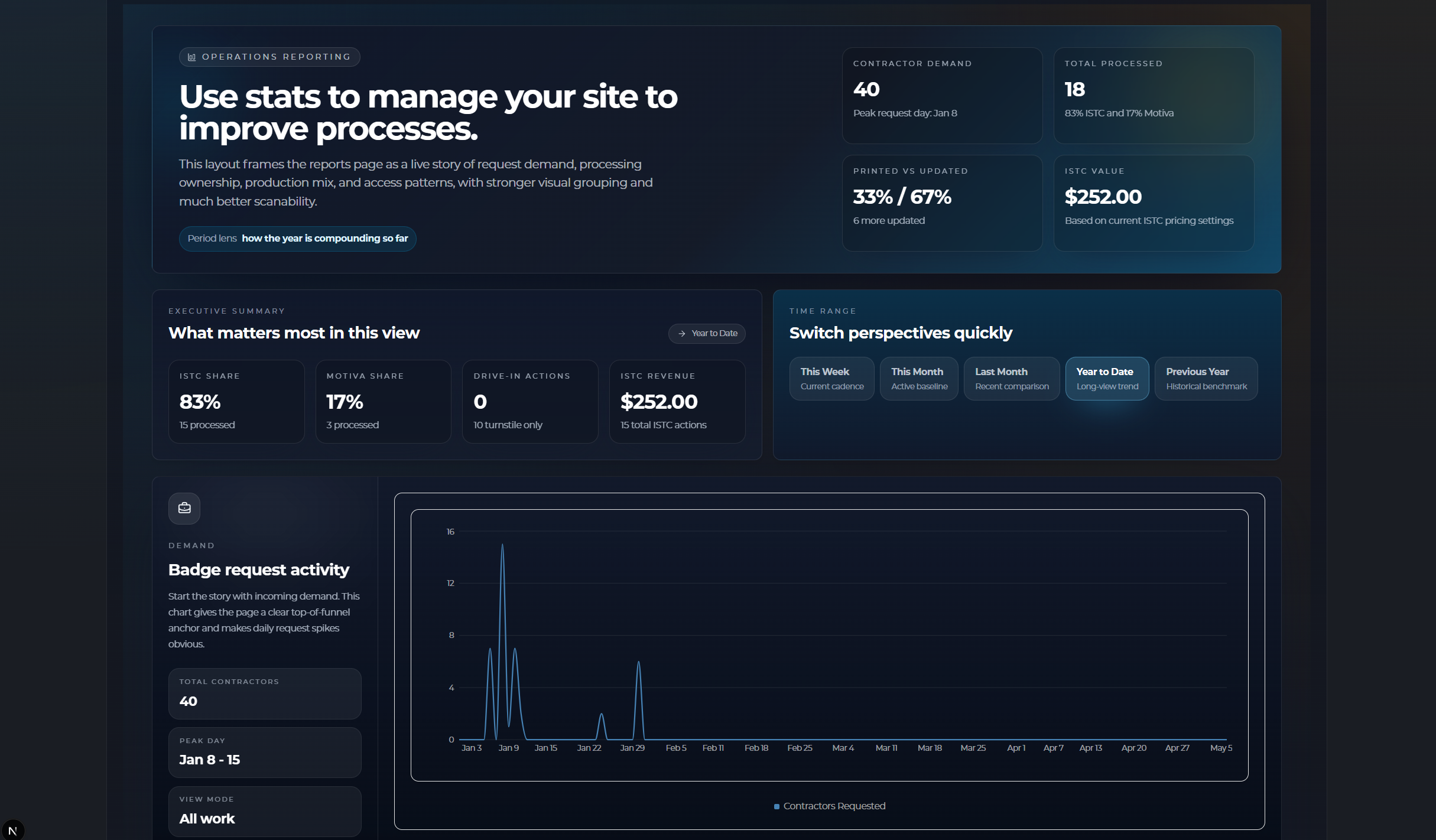The width and height of the screenshot is (1436, 840).
Task: Click the 'Jan 3' x-axis label
Action: click(x=472, y=748)
